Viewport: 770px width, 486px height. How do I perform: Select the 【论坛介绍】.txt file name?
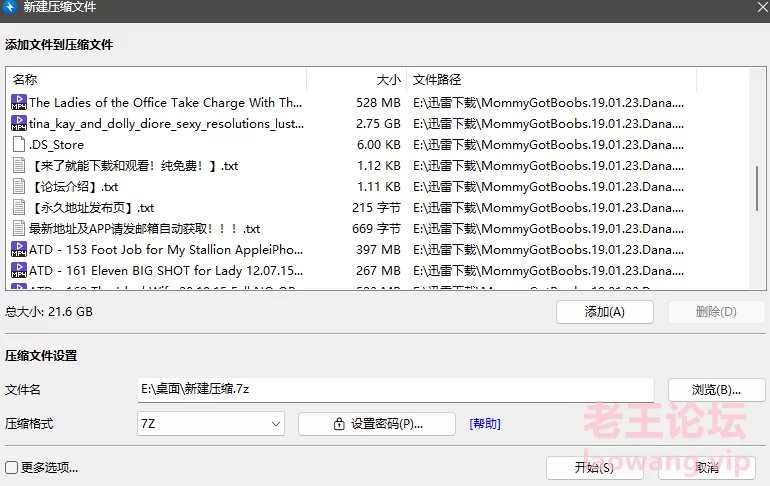pos(74,187)
